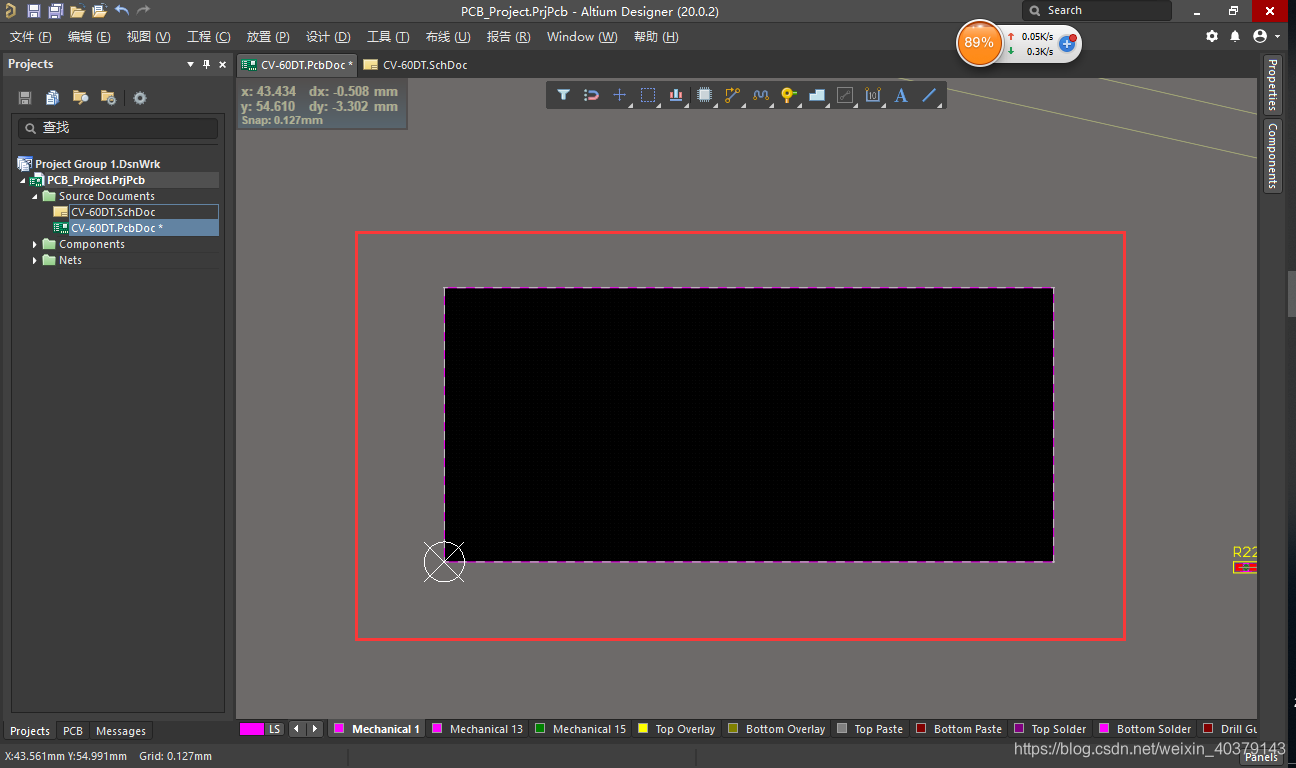
Task: Open a document via the open folder icon
Action: coord(77,11)
